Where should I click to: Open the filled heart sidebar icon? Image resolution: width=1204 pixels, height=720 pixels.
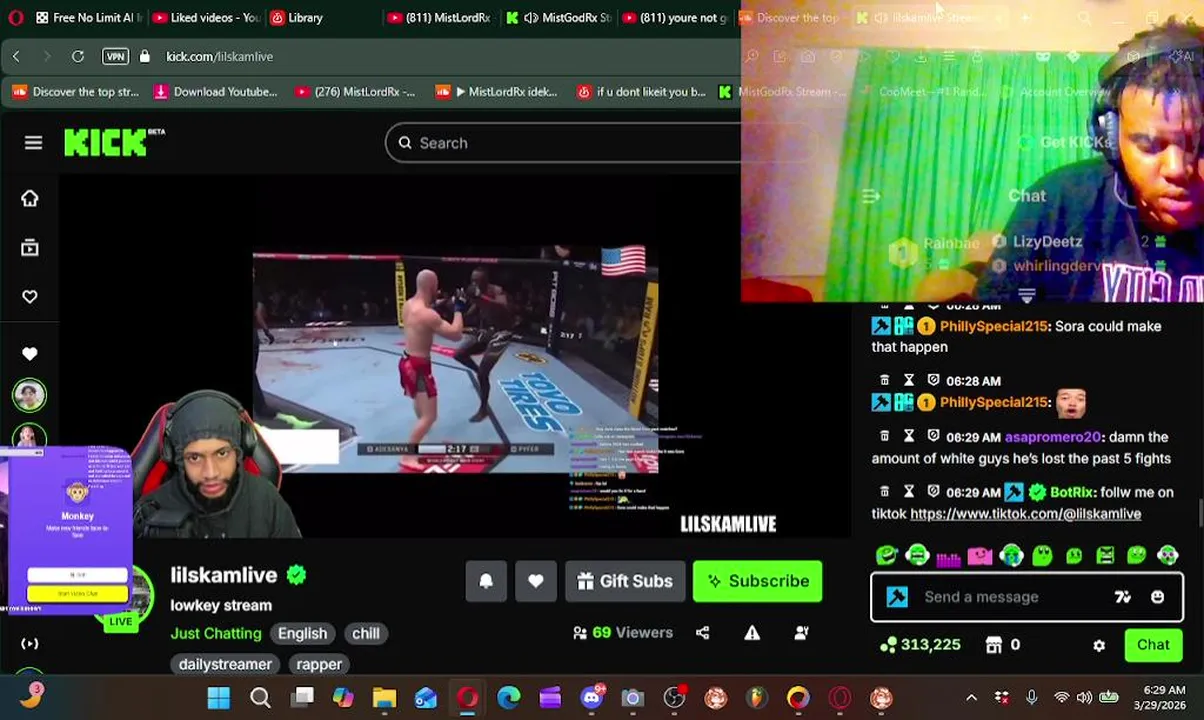[29, 353]
